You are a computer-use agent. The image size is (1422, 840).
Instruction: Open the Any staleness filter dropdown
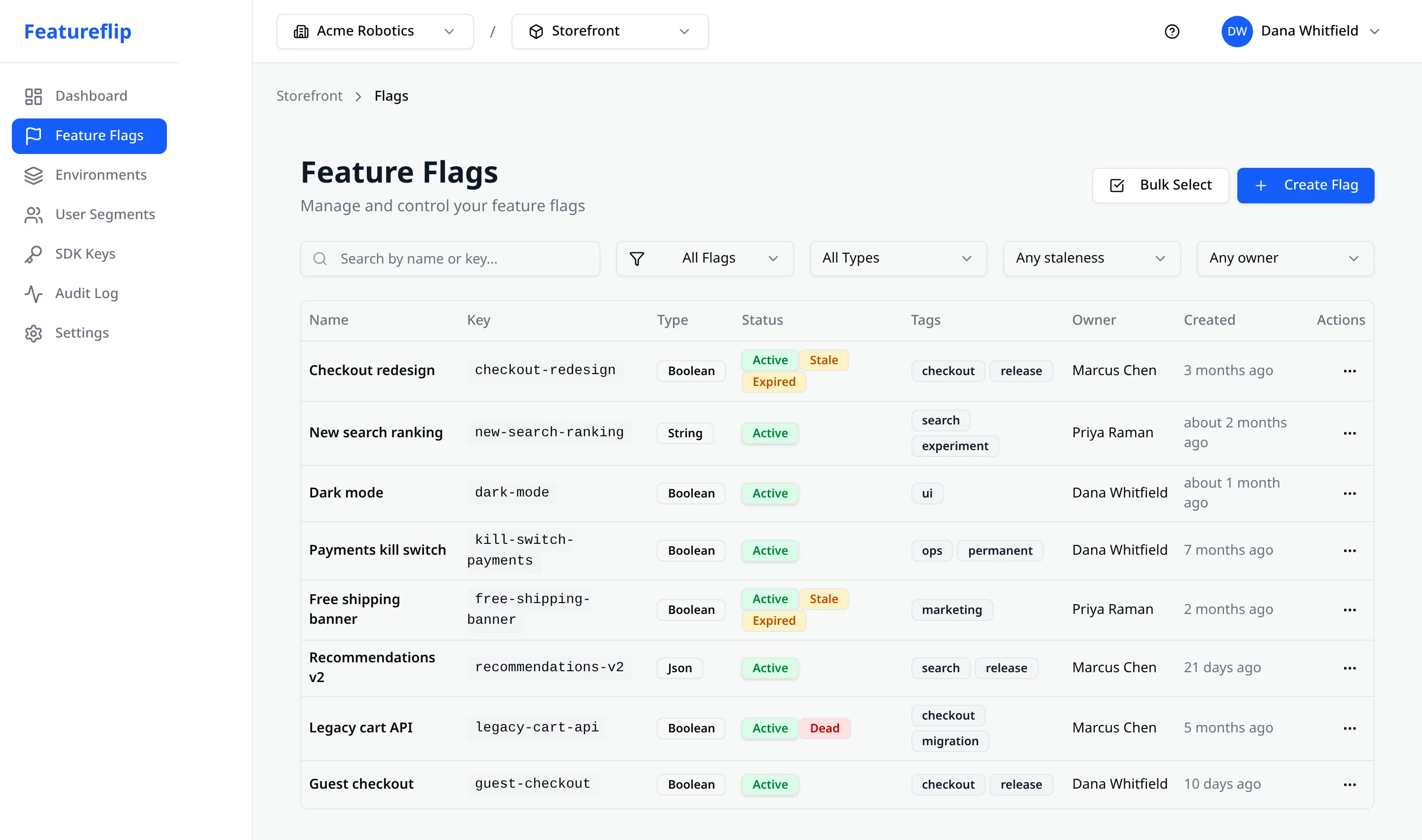1092,259
